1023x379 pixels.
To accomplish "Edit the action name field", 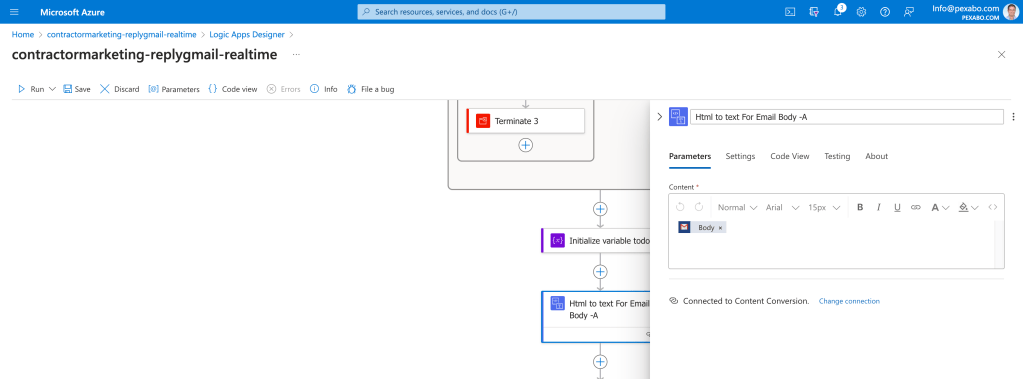I will click(846, 117).
